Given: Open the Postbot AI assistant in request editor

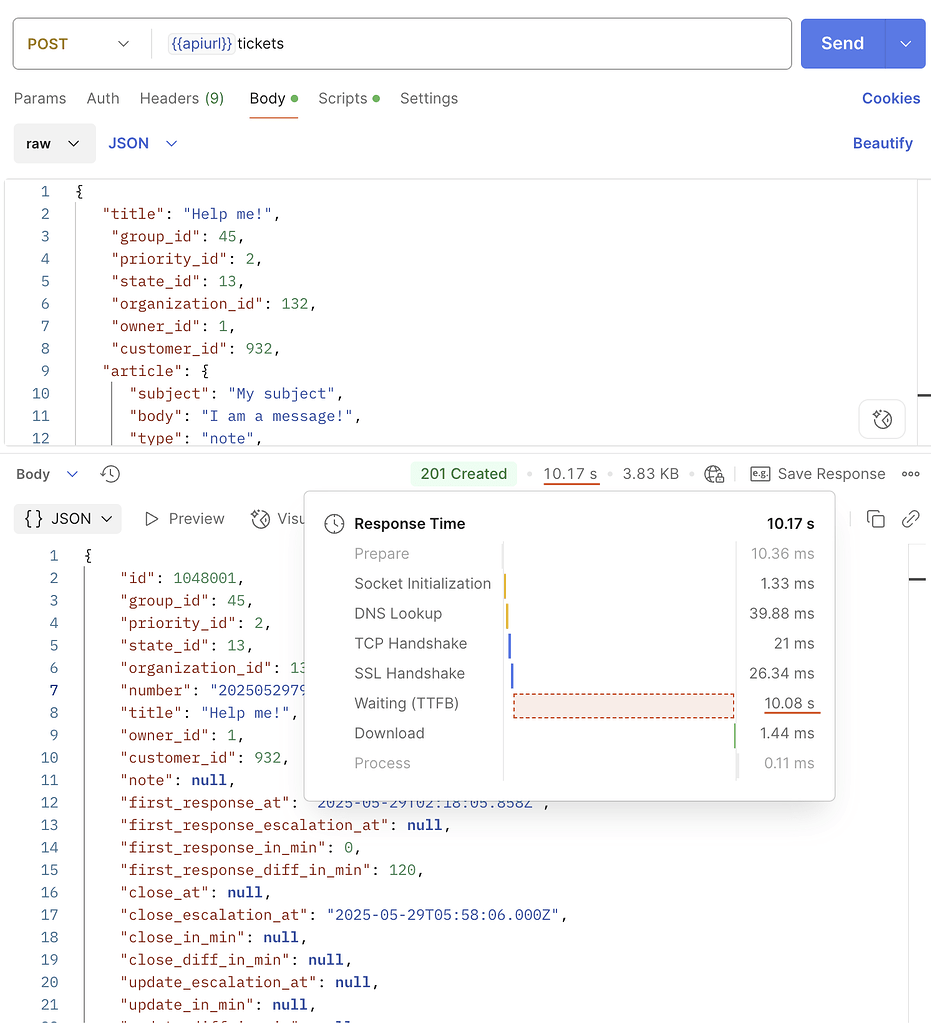Looking at the screenshot, I should pos(881,419).
